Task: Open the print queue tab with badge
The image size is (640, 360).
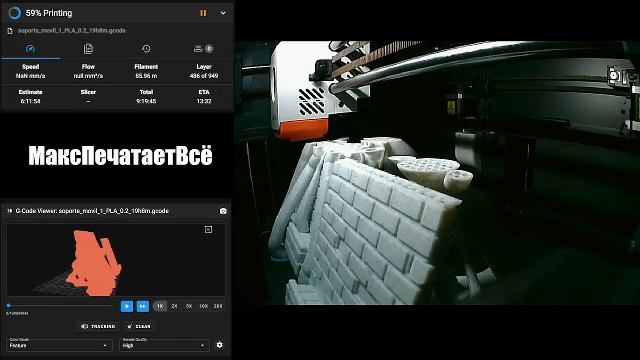Action: [203, 49]
